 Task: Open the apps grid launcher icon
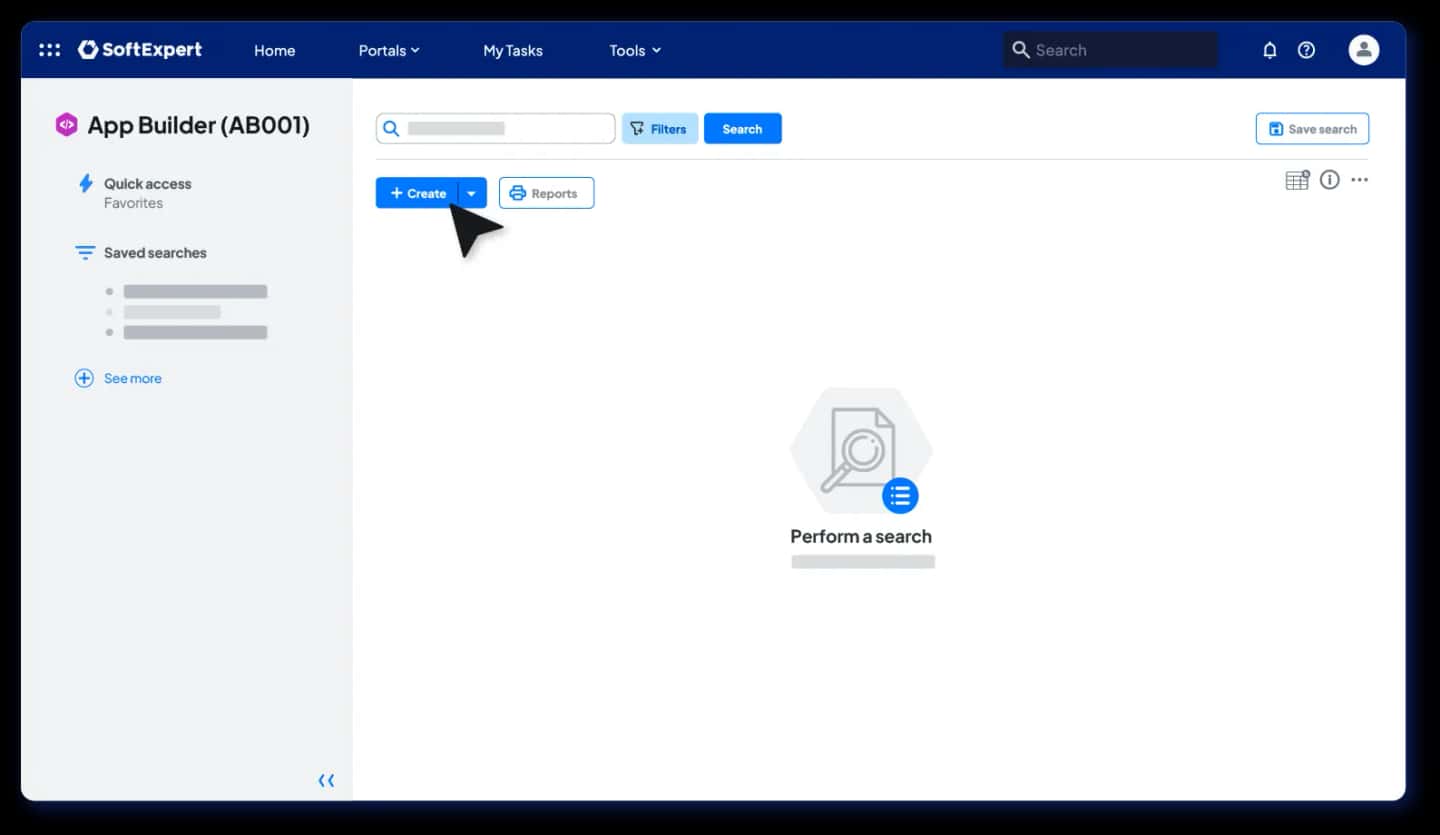click(49, 50)
